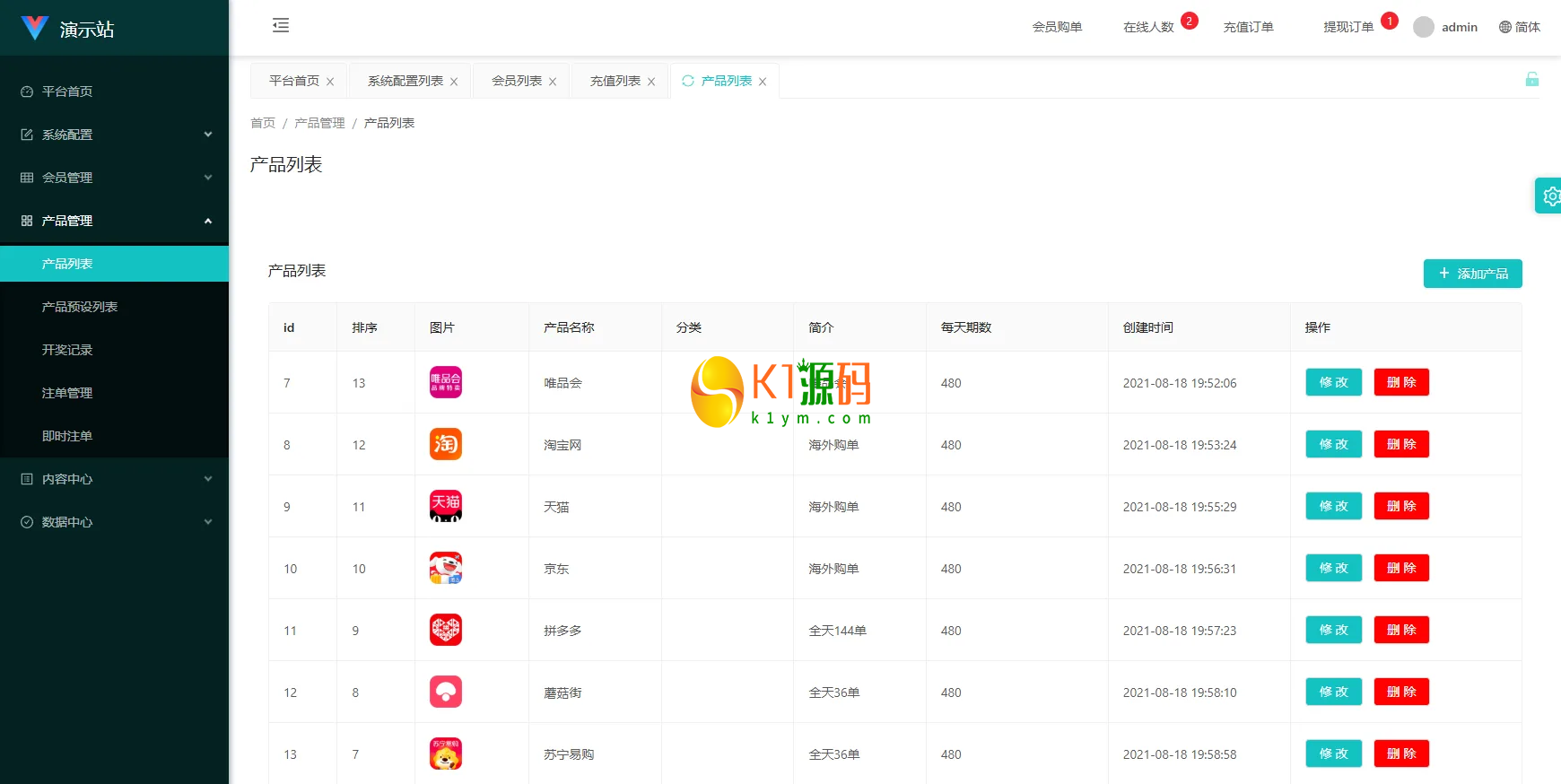Screen dimensions: 1561x784
Task: Click 删除 for the 天猫 row
Action: (x=1401, y=506)
